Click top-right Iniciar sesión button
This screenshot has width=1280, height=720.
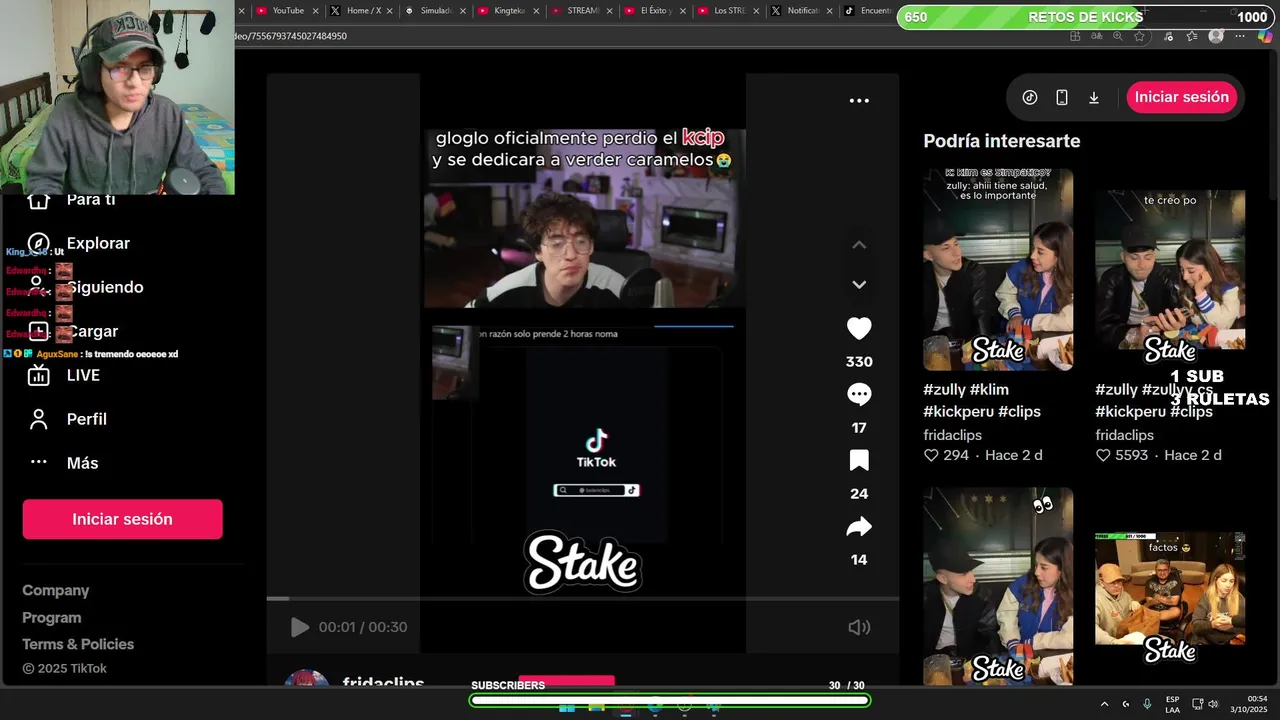[x=1182, y=97]
